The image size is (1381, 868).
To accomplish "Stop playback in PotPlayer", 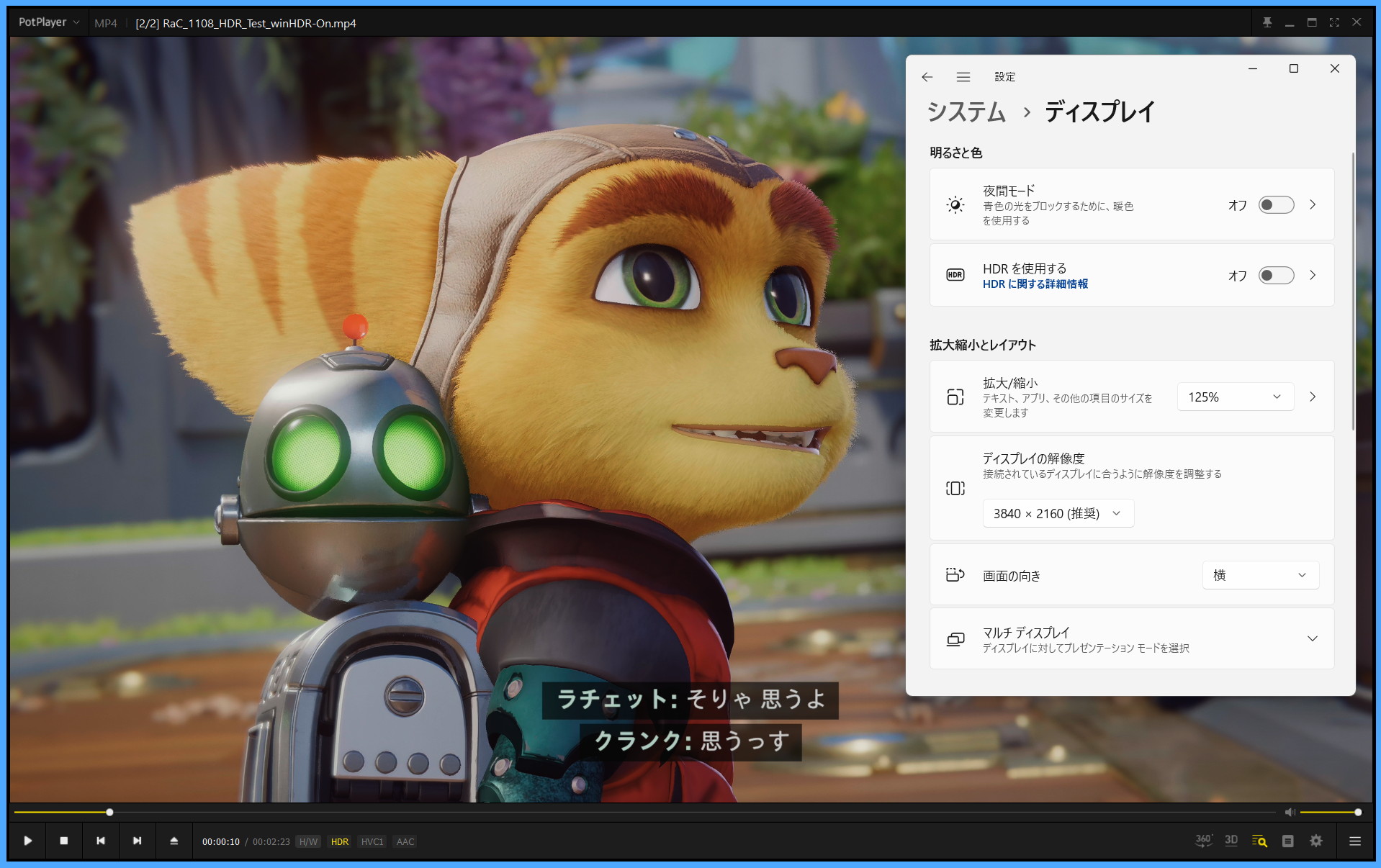I will point(64,841).
